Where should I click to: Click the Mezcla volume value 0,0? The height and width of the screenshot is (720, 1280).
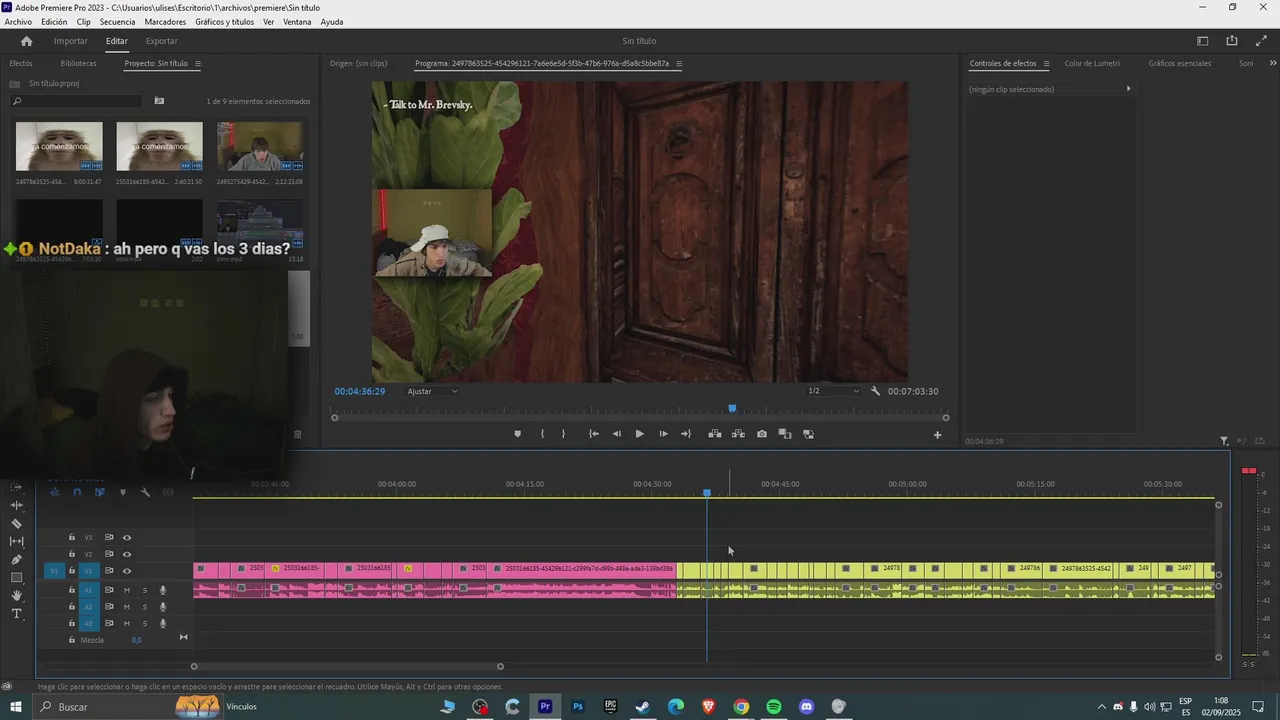pyautogui.click(x=136, y=640)
